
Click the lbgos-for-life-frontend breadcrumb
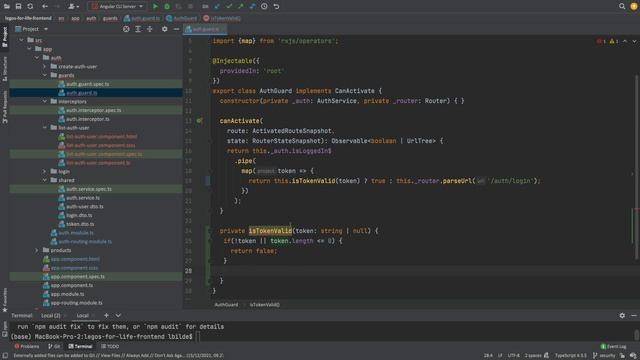(x=28, y=18)
